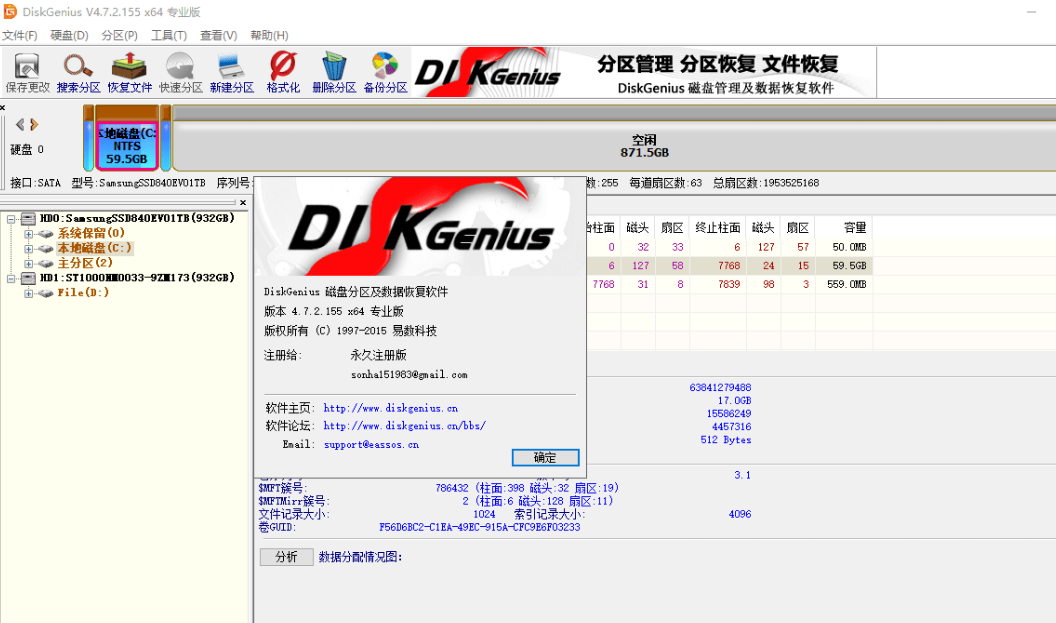Open the 工具(T) menu
The width and height of the screenshot is (1056, 623).
coord(168,35)
